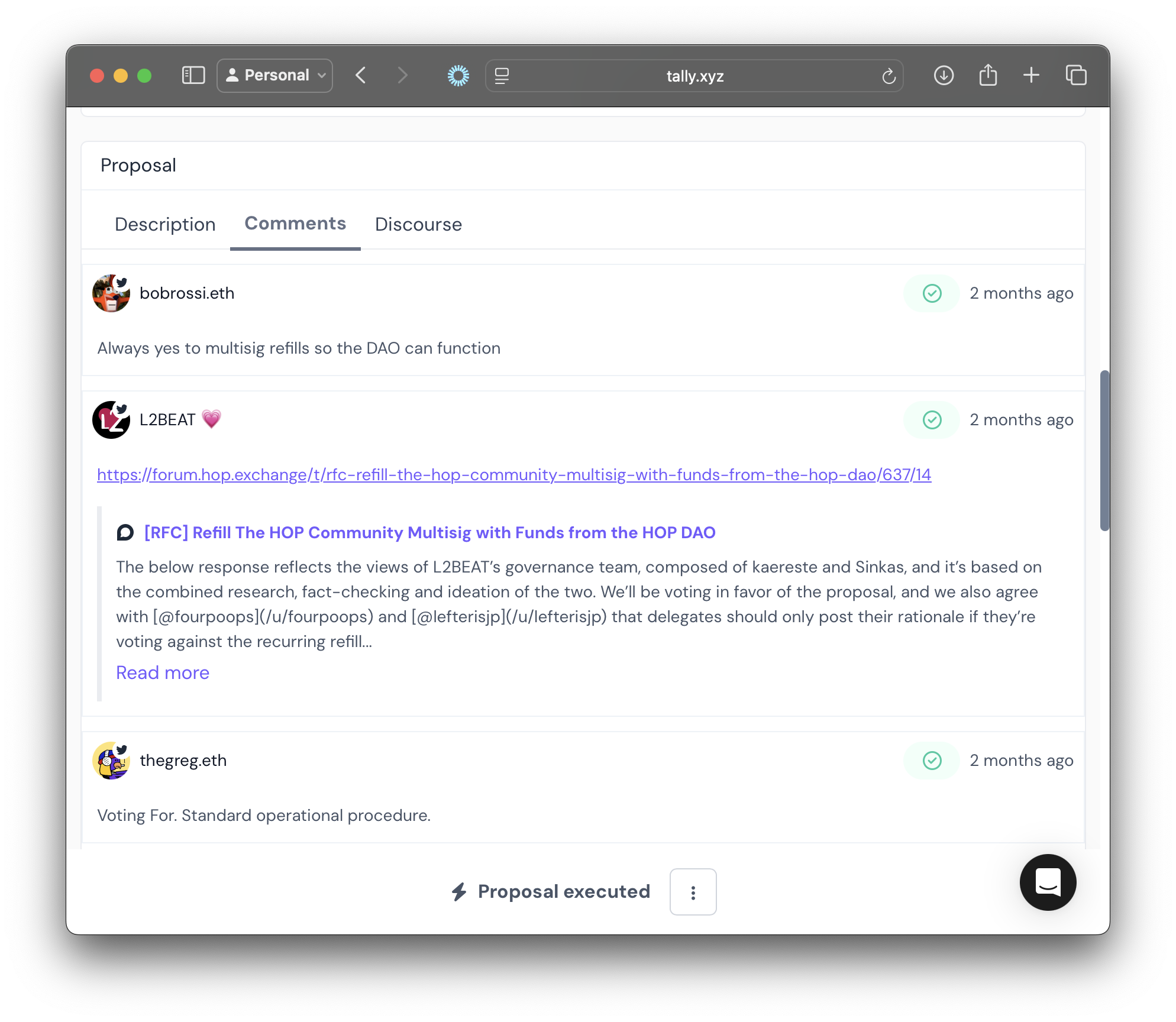
Task: Go forward with the right arrow
Action: coord(402,76)
